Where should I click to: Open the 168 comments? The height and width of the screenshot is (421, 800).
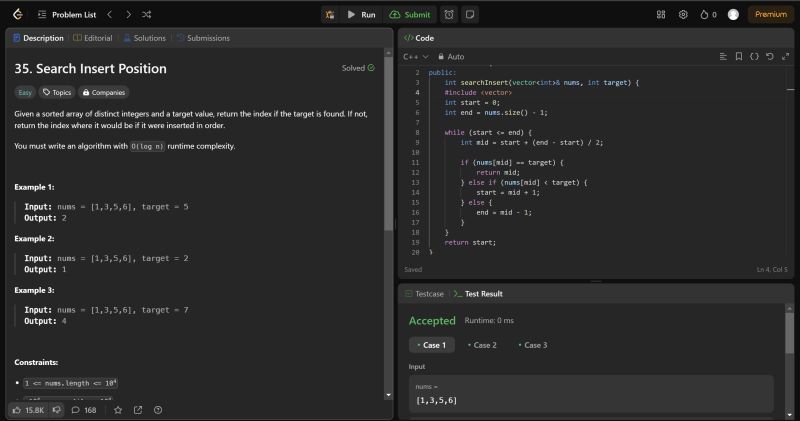[x=84, y=410]
